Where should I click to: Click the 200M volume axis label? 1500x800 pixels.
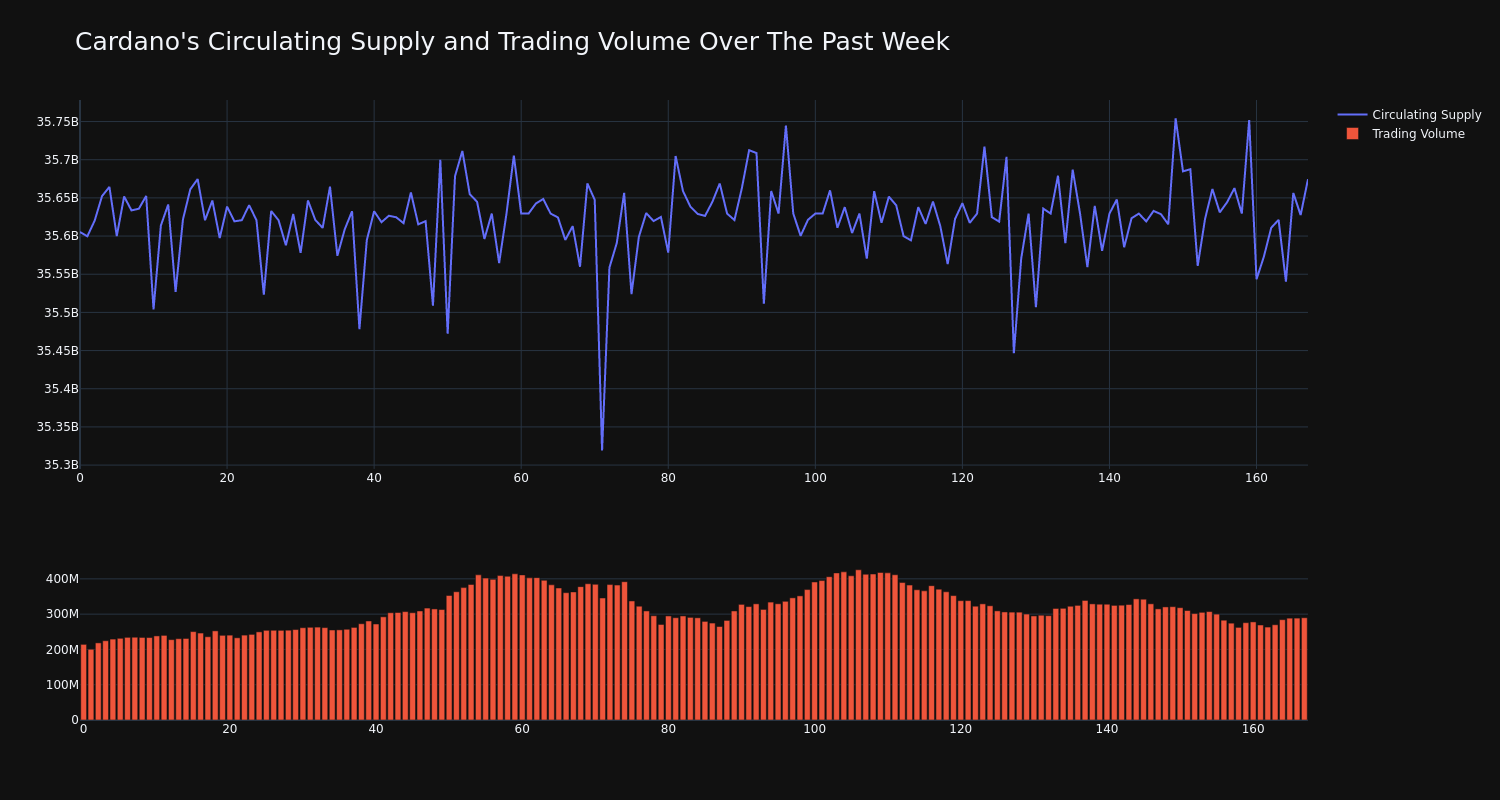pyautogui.click(x=62, y=650)
